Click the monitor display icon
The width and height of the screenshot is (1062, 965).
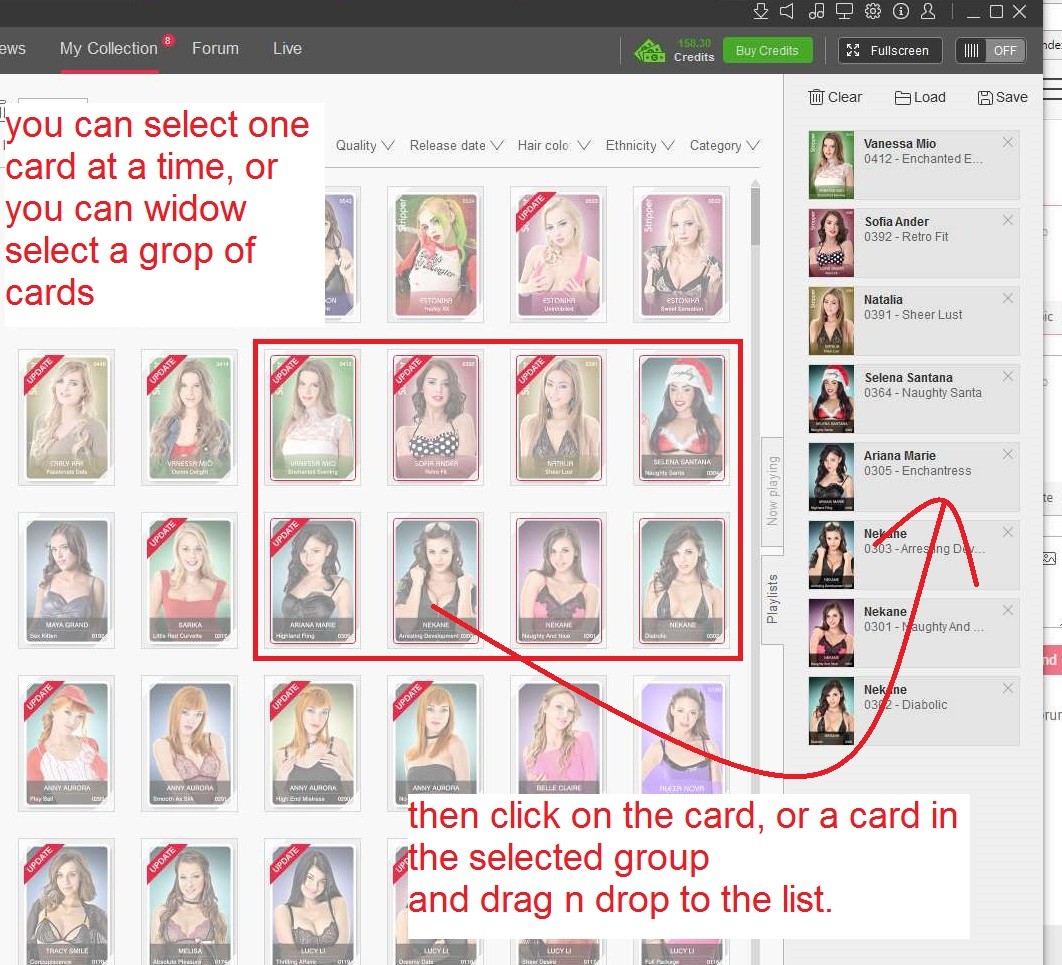844,11
